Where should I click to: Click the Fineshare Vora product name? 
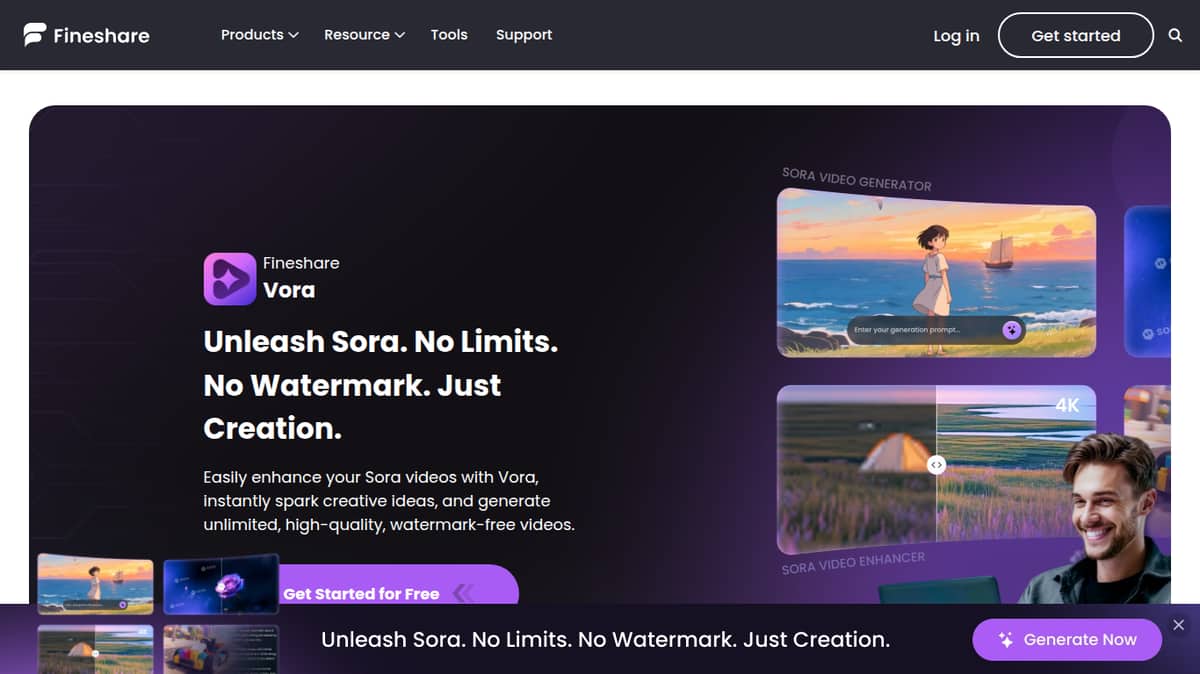pyautogui.click(x=301, y=277)
